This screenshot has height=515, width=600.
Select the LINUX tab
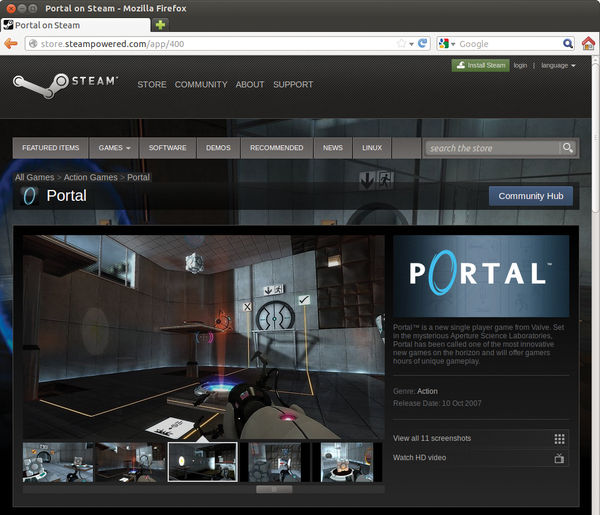372,148
